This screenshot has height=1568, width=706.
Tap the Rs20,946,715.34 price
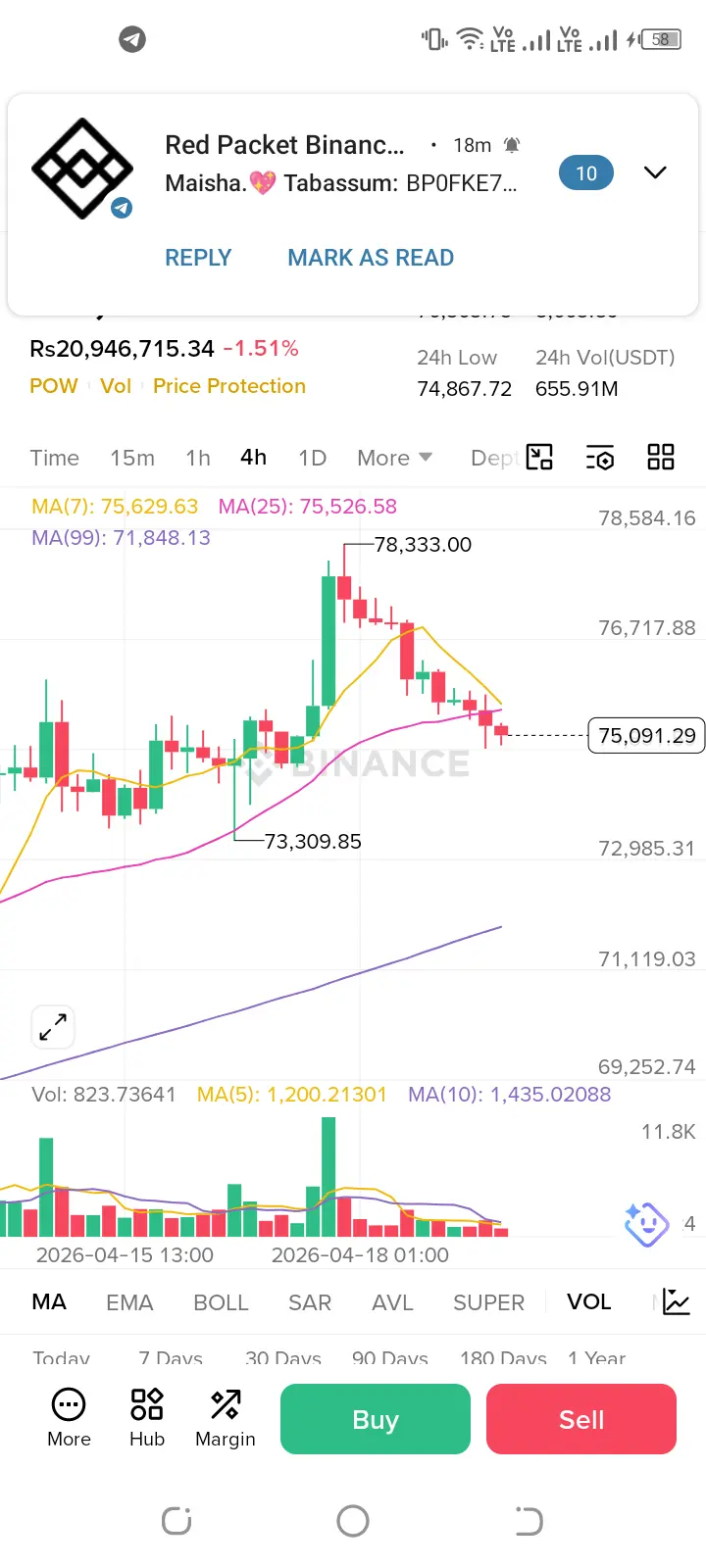[x=123, y=349]
